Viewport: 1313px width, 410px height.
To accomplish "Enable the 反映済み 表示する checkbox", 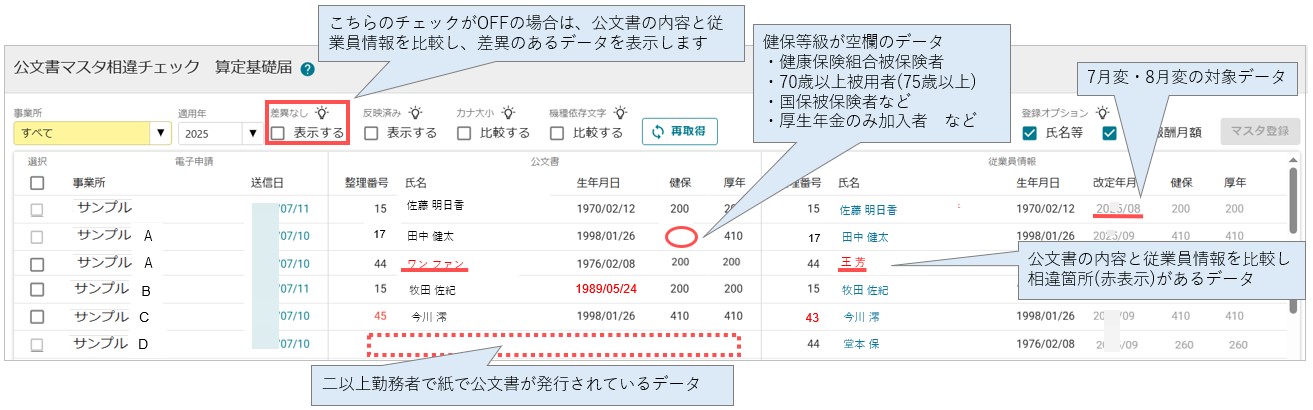I will coord(371,132).
